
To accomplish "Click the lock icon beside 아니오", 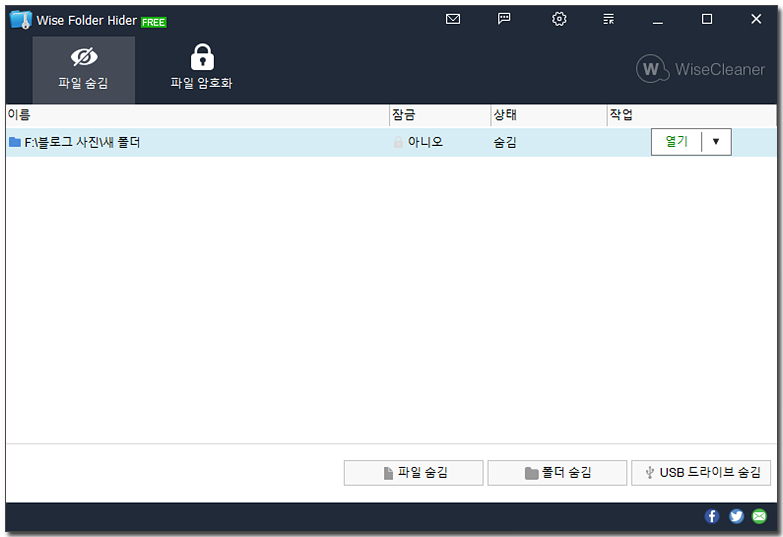I will point(398,142).
